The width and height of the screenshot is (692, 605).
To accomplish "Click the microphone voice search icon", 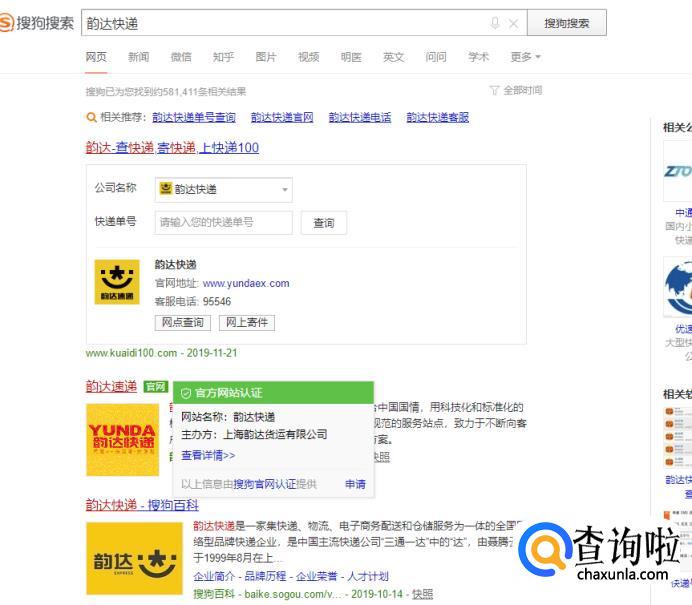I will [495, 23].
